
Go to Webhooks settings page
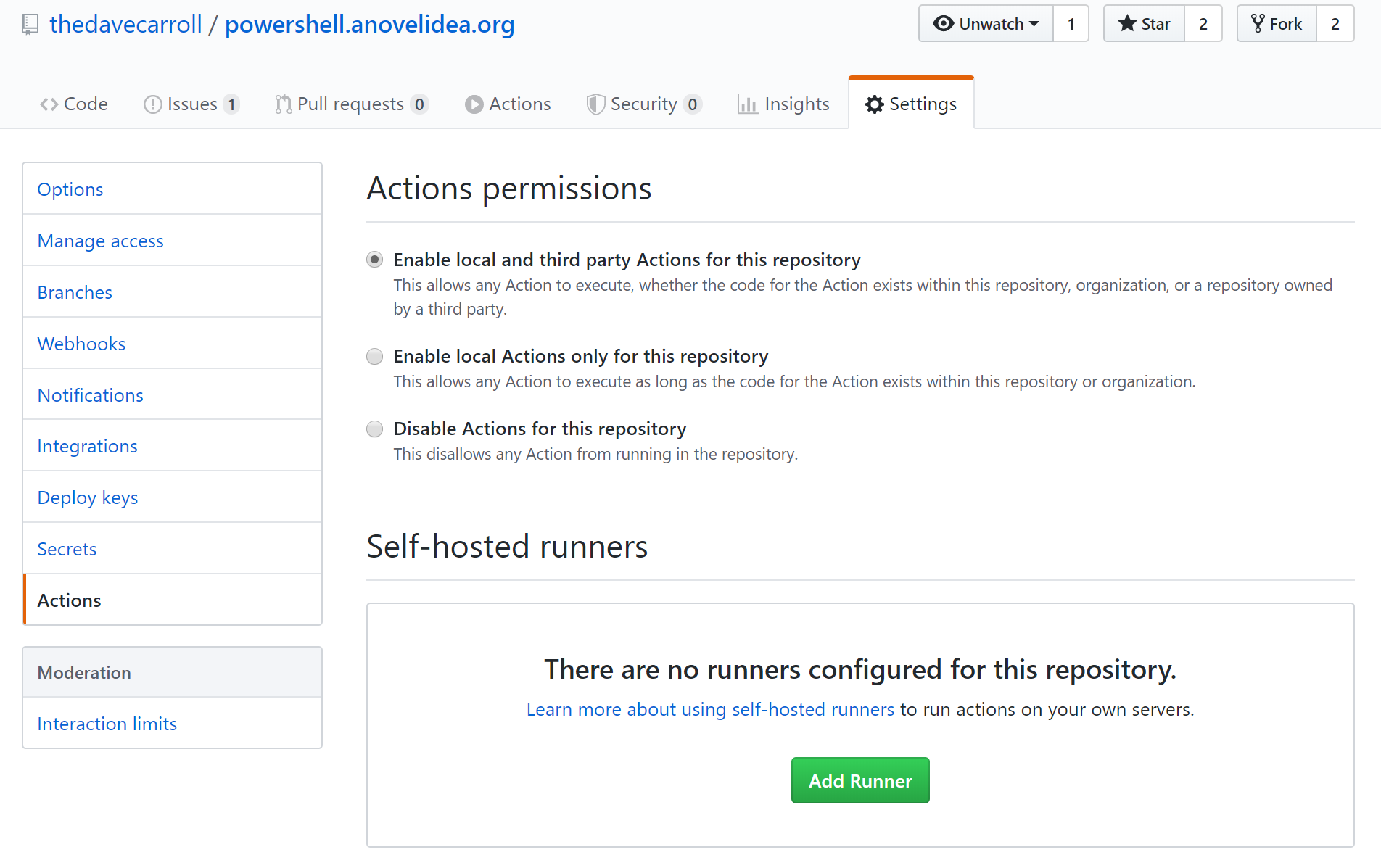click(81, 344)
